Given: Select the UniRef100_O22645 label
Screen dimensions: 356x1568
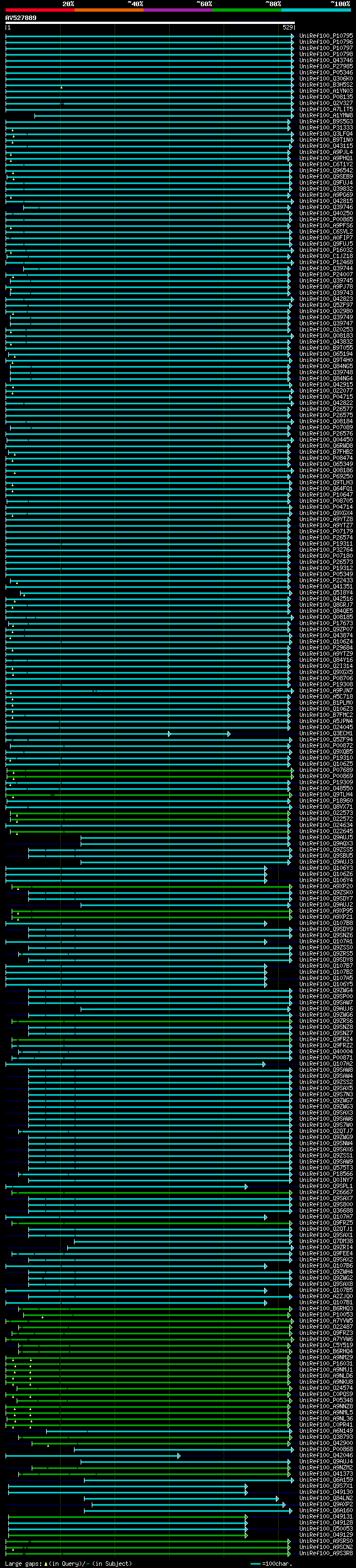Looking at the screenshot, I should pos(326,832).
